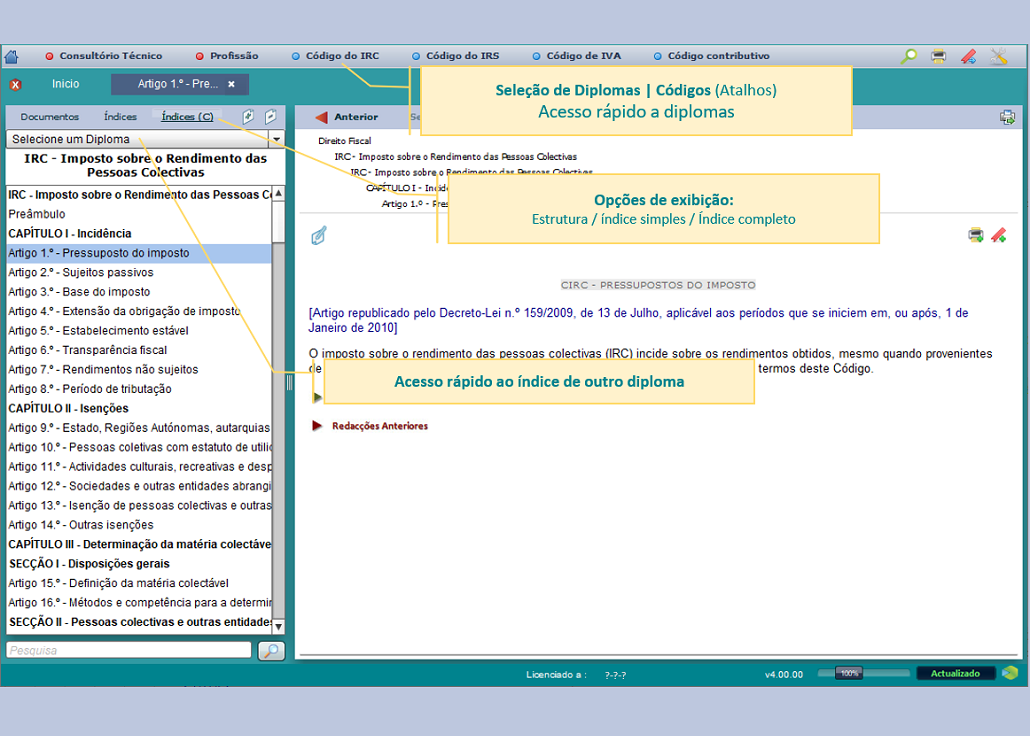
Task: Switch to the Índices view
Action: click(x=120, y=117)
